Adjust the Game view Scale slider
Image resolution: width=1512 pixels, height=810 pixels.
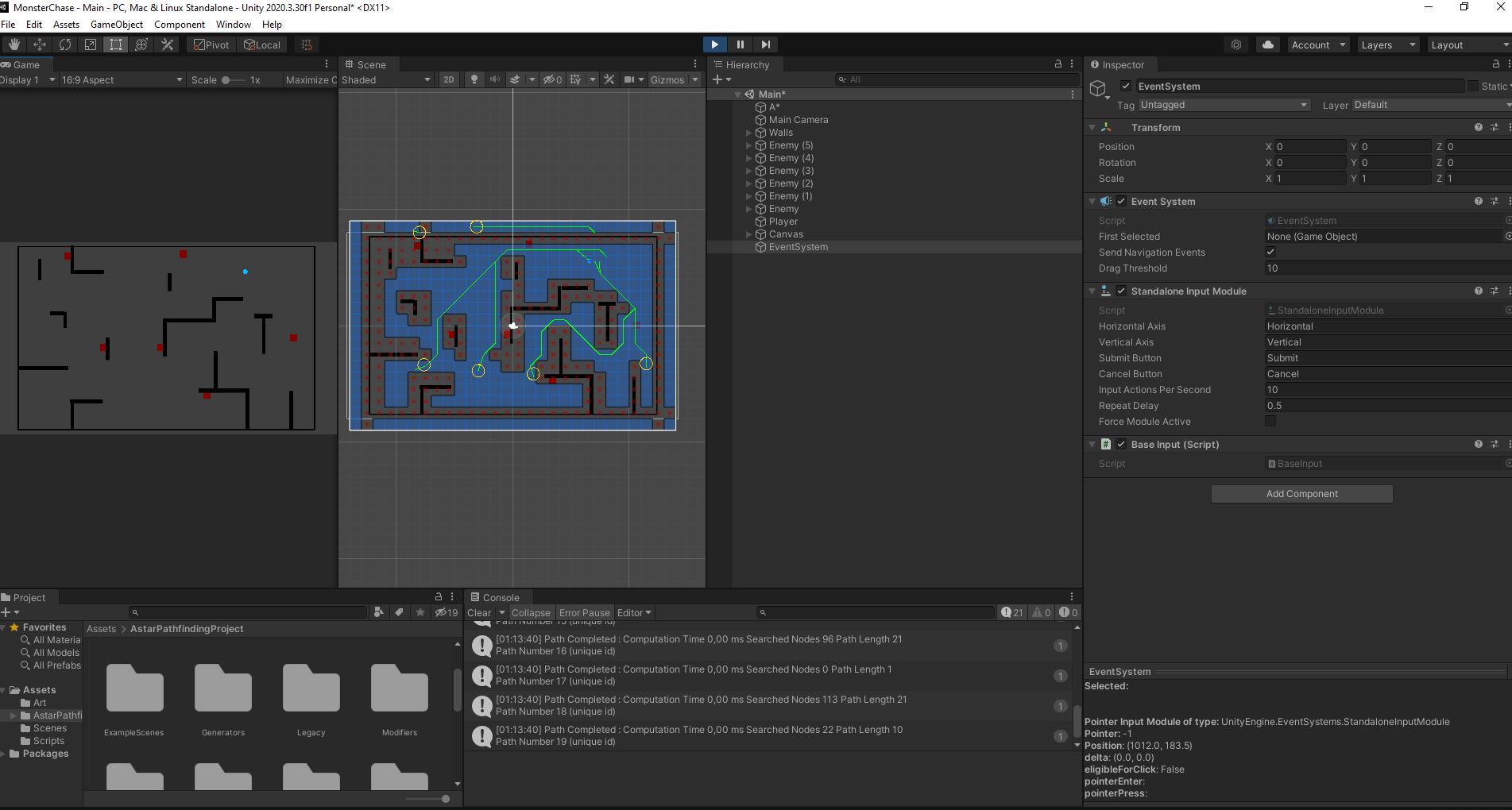[226, 79]
